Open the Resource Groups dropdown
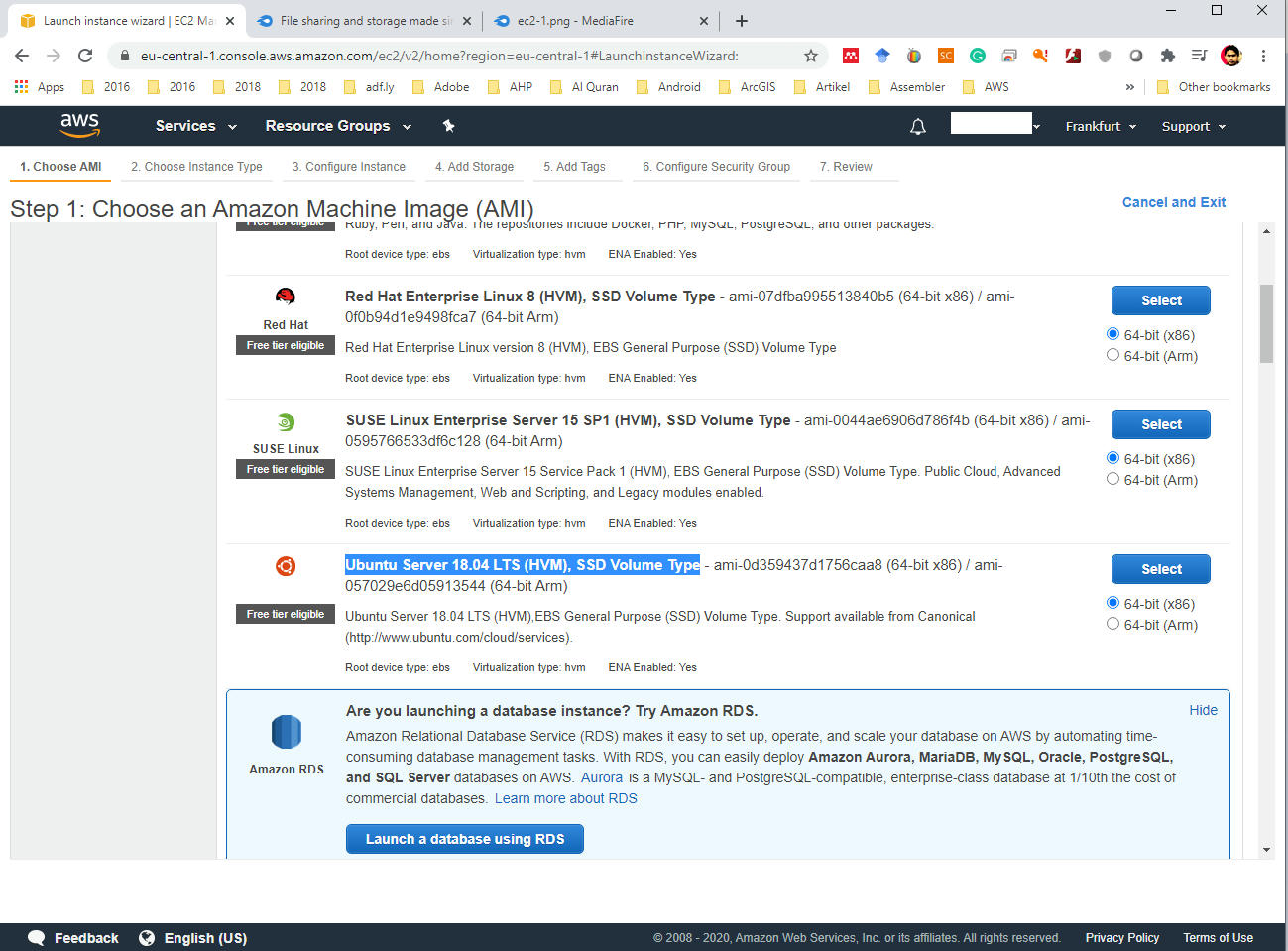Viewport: 1288px width, 951px height. pos(337,126)
